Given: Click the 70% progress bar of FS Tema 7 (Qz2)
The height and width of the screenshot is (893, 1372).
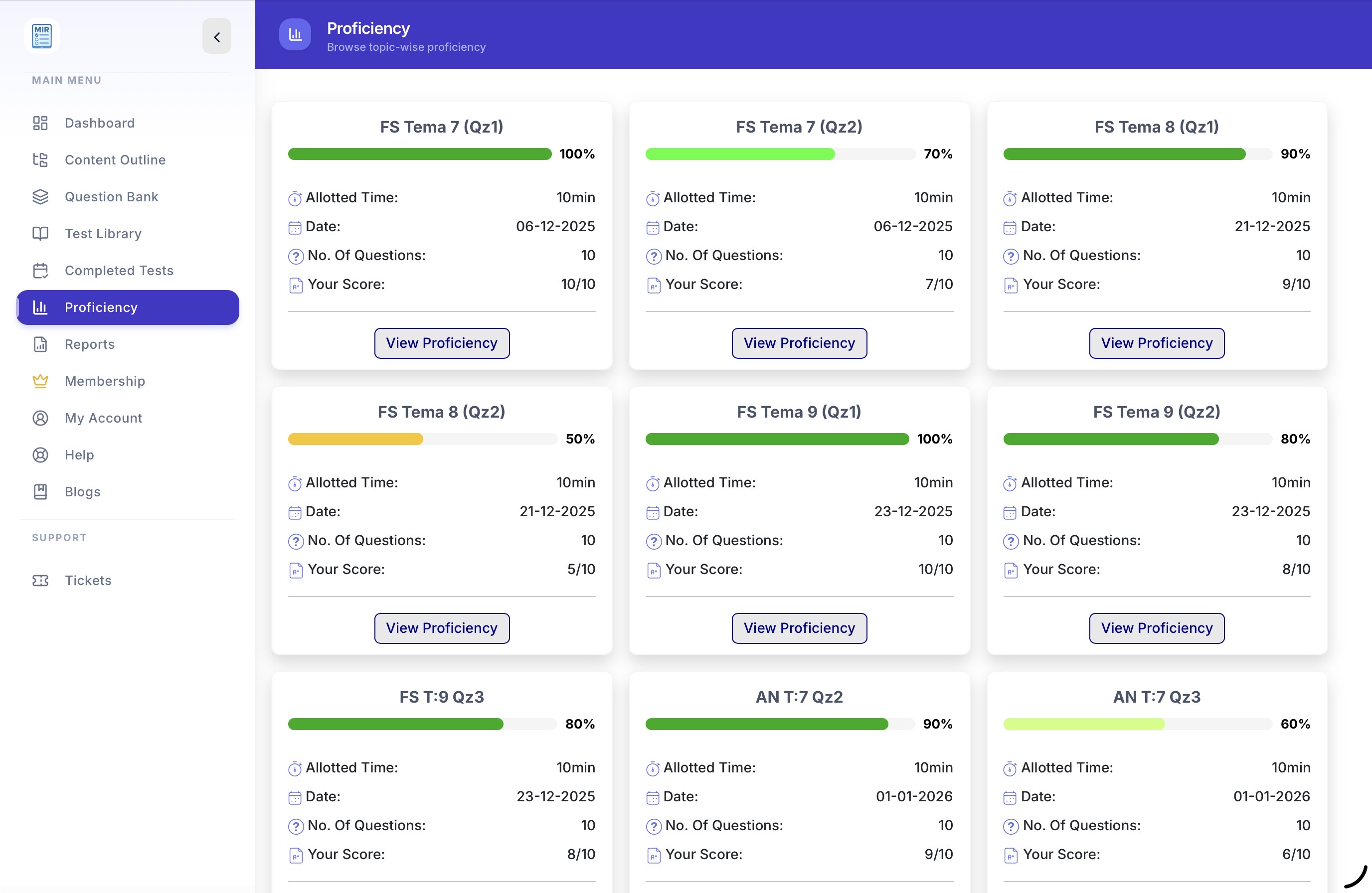Looking at the screenshot, I should tap(781, 154).
